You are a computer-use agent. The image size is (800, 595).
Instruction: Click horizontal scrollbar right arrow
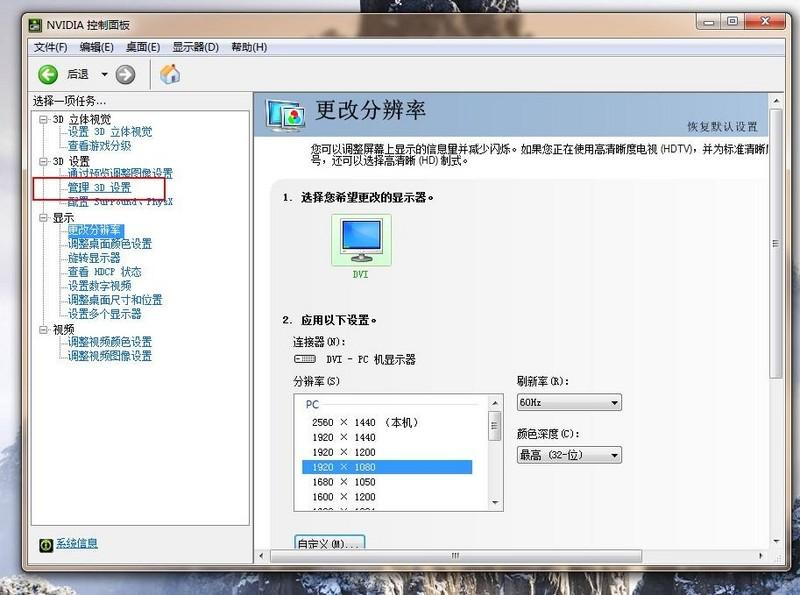tap(761, 556)
